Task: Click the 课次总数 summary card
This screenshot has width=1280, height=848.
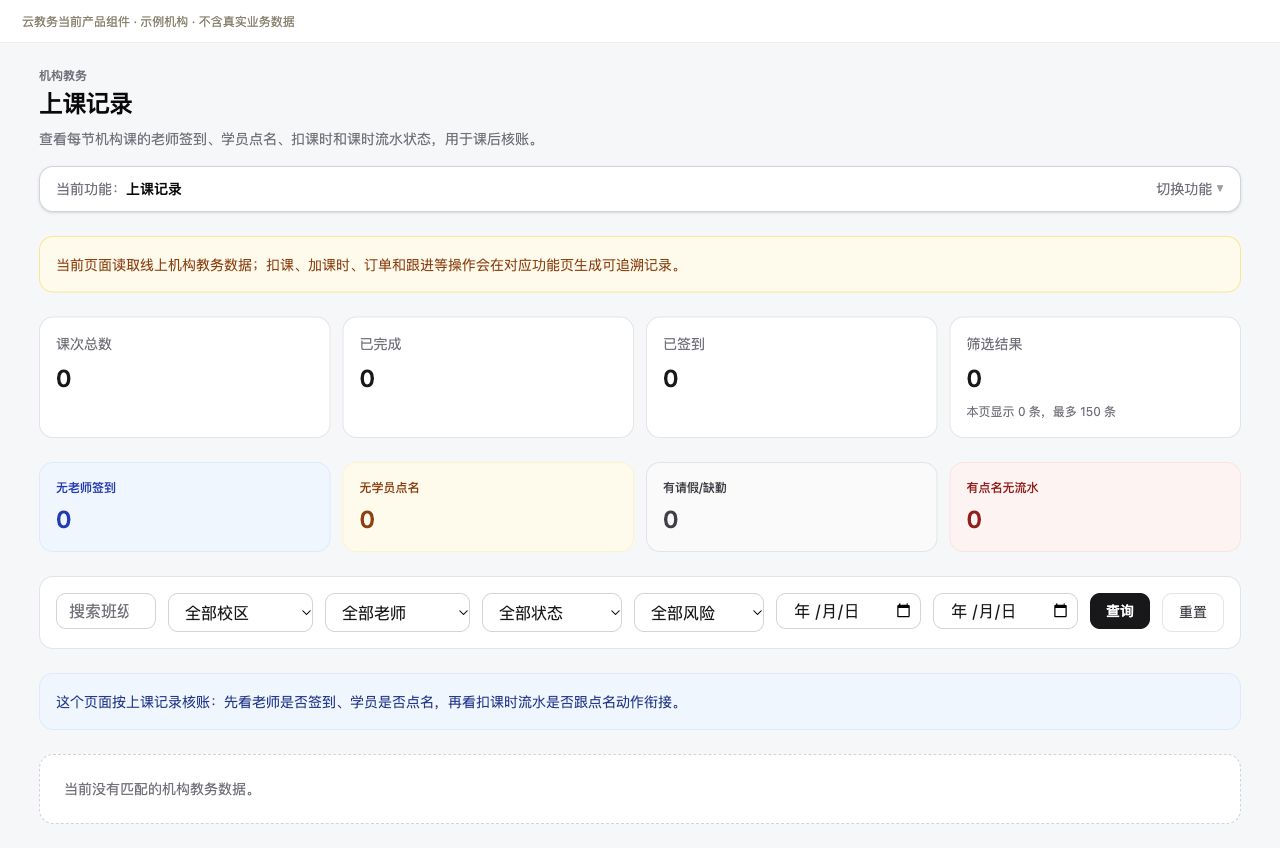Action: click(x=185, y=377)
